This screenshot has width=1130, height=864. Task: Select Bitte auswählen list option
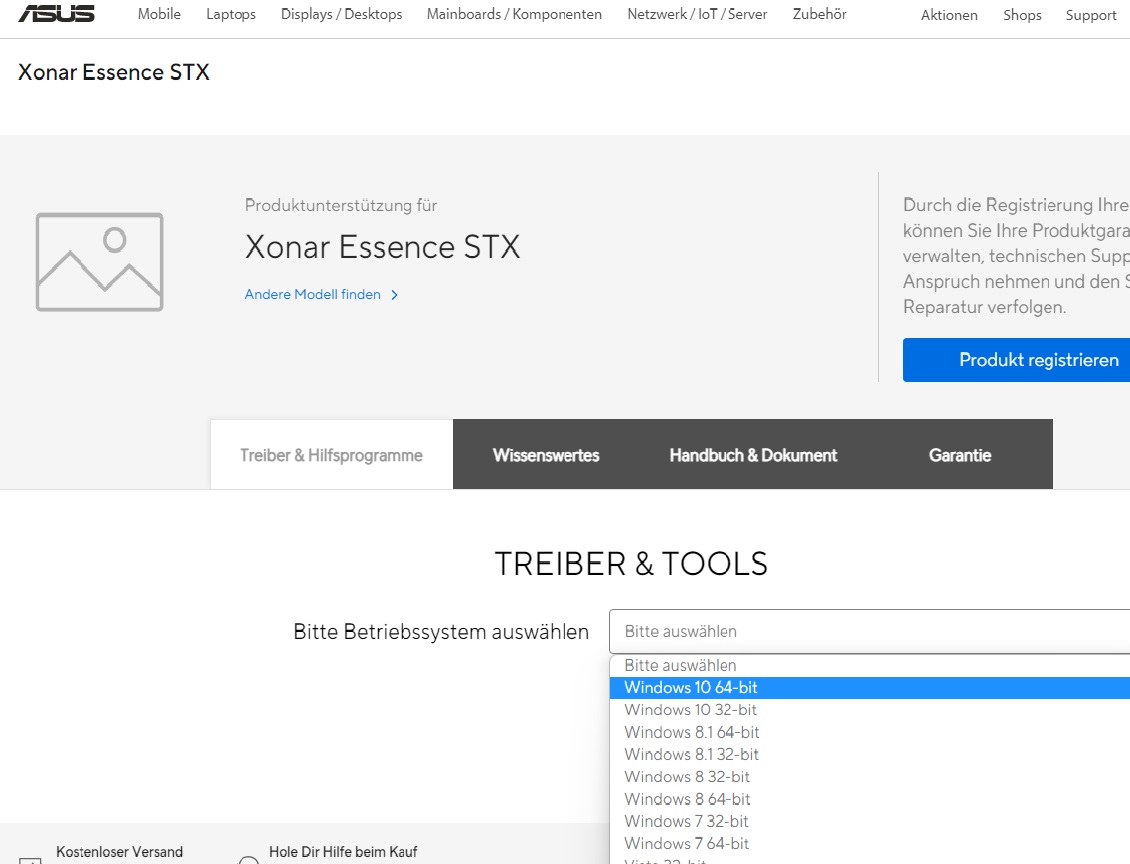pyautogui.click(x=869, y=665)
